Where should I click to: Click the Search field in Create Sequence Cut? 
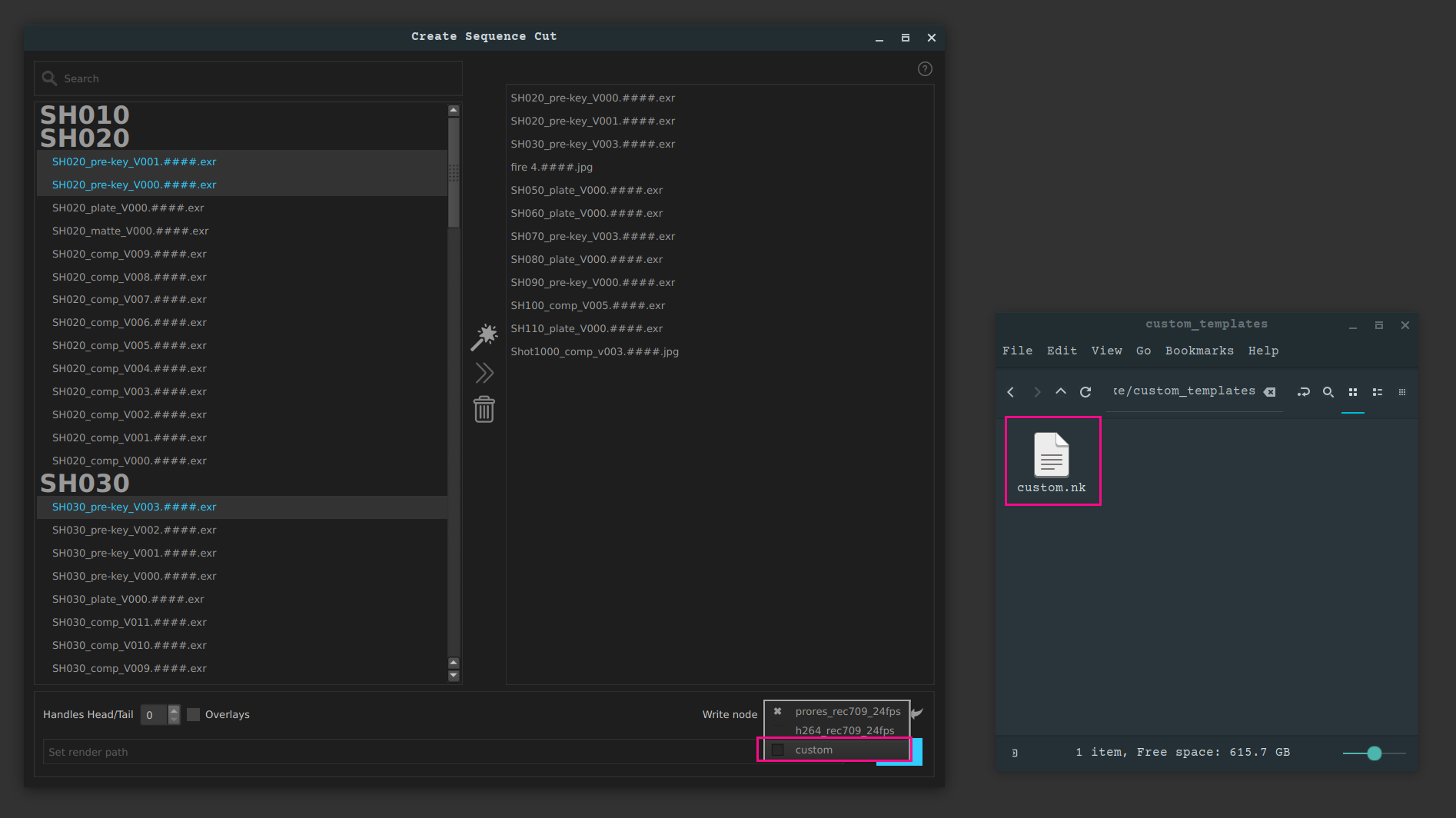click(248, 78)
